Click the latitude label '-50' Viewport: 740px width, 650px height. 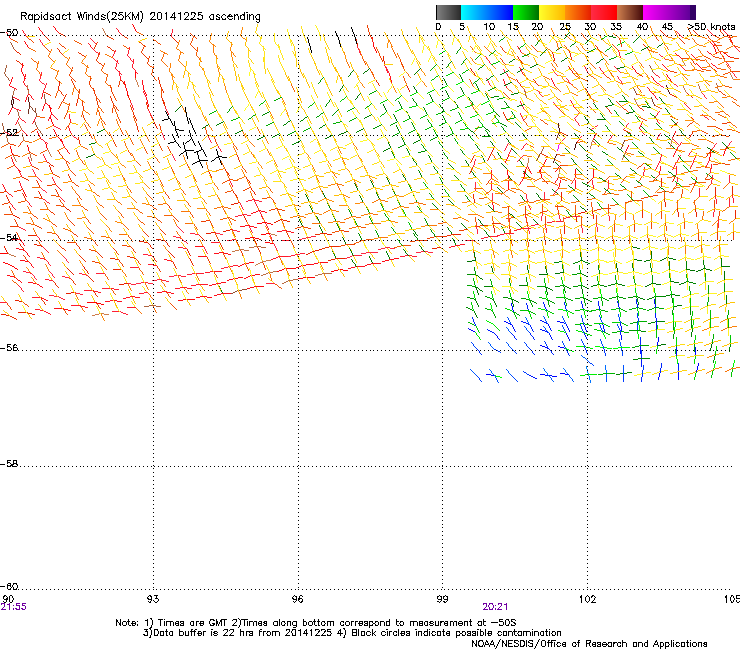tap(9, 33)
